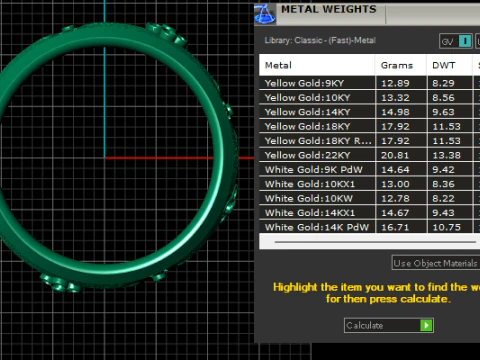The image size is (480, 360).
Task: Click the 14.98 grams cell
Action: tap(401, 112)
